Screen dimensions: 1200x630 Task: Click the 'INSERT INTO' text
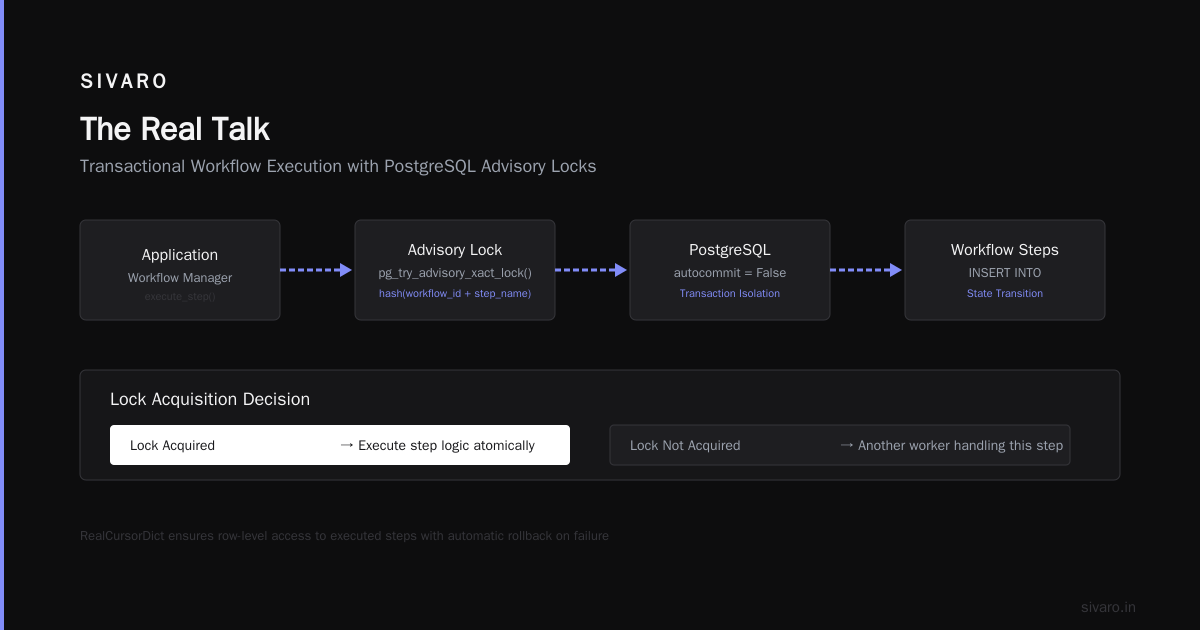pos(1005,273)
